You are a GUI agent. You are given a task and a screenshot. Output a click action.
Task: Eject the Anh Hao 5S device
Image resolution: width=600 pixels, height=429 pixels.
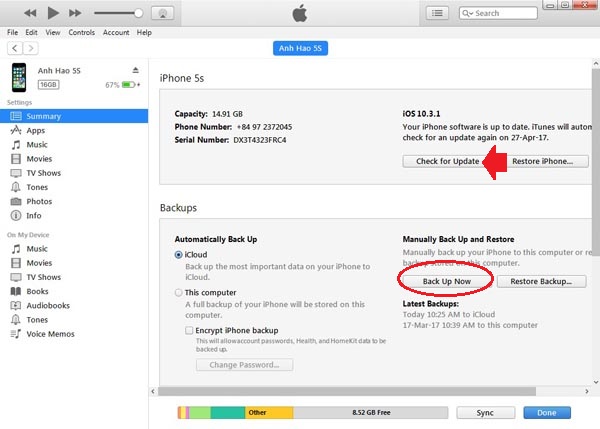pos(135,70)
